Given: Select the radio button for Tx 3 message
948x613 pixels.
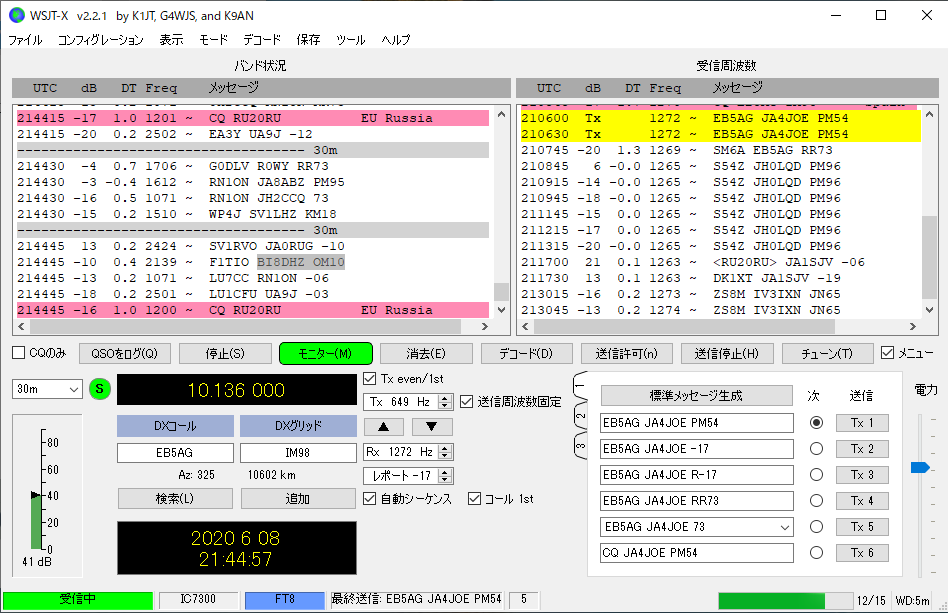Looking at the screenshot, I should (816, 475).
